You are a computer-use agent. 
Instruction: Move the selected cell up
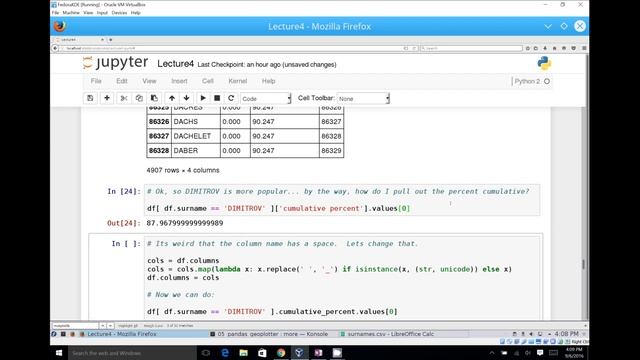pyautogui.click(x=172, y=98)
